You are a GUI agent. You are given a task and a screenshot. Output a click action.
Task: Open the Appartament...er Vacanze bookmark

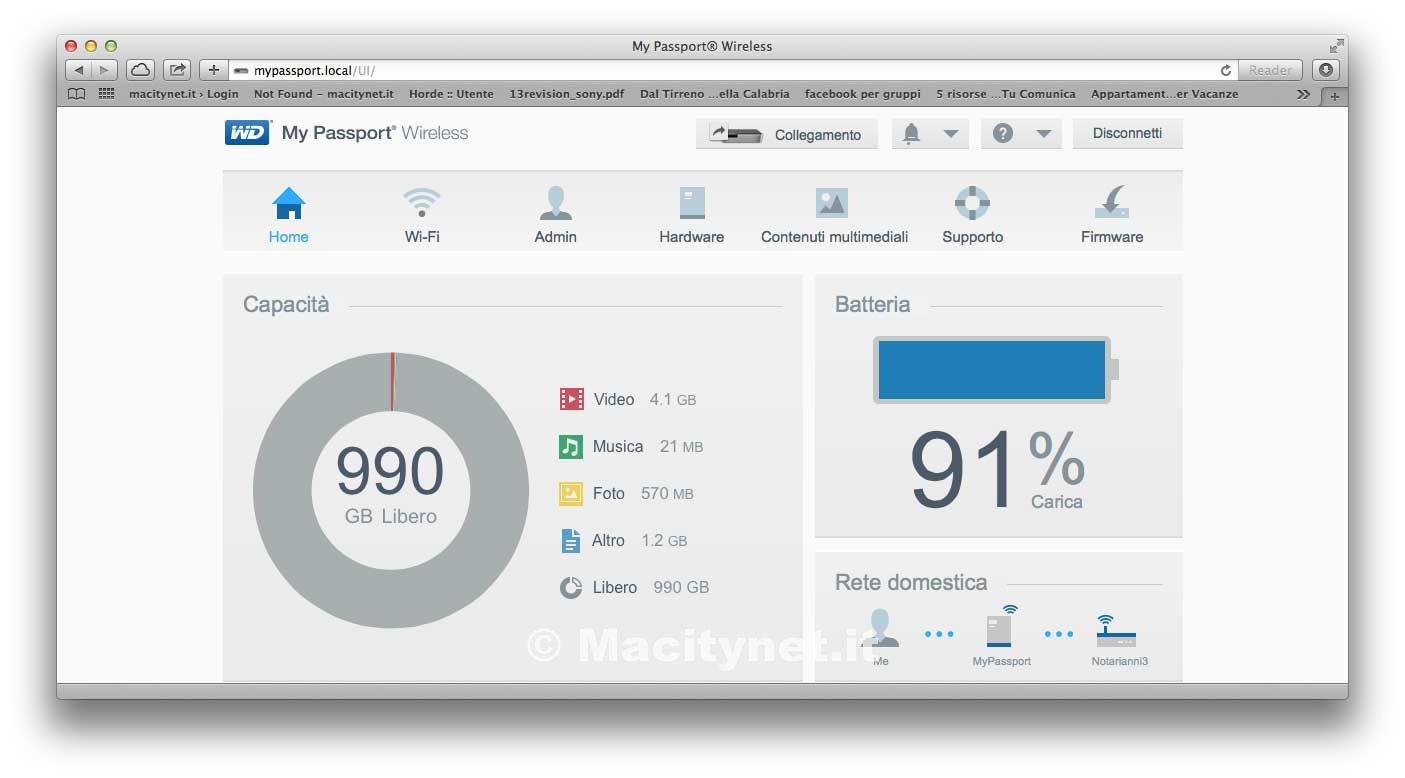tap(1165, 94)
